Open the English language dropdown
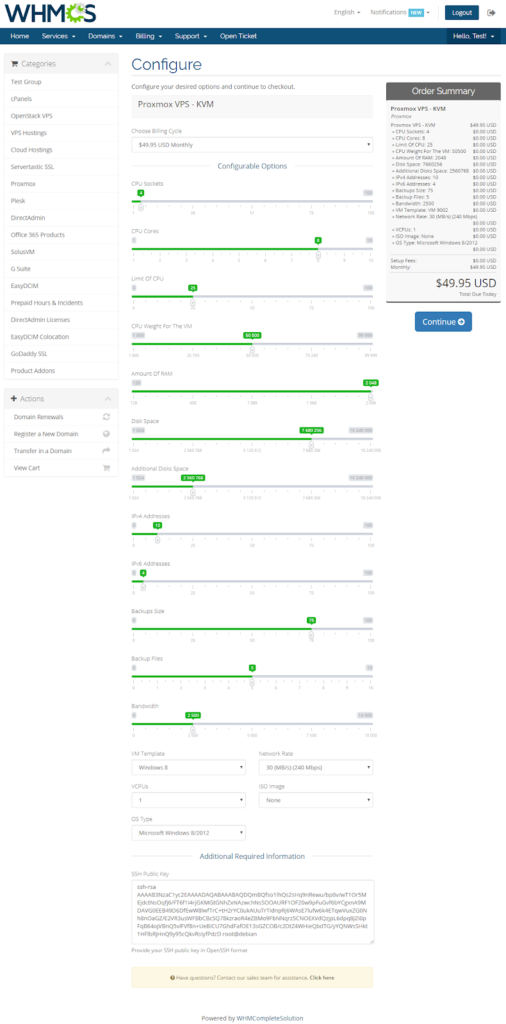506x1024 pixels. pos(347,12)
